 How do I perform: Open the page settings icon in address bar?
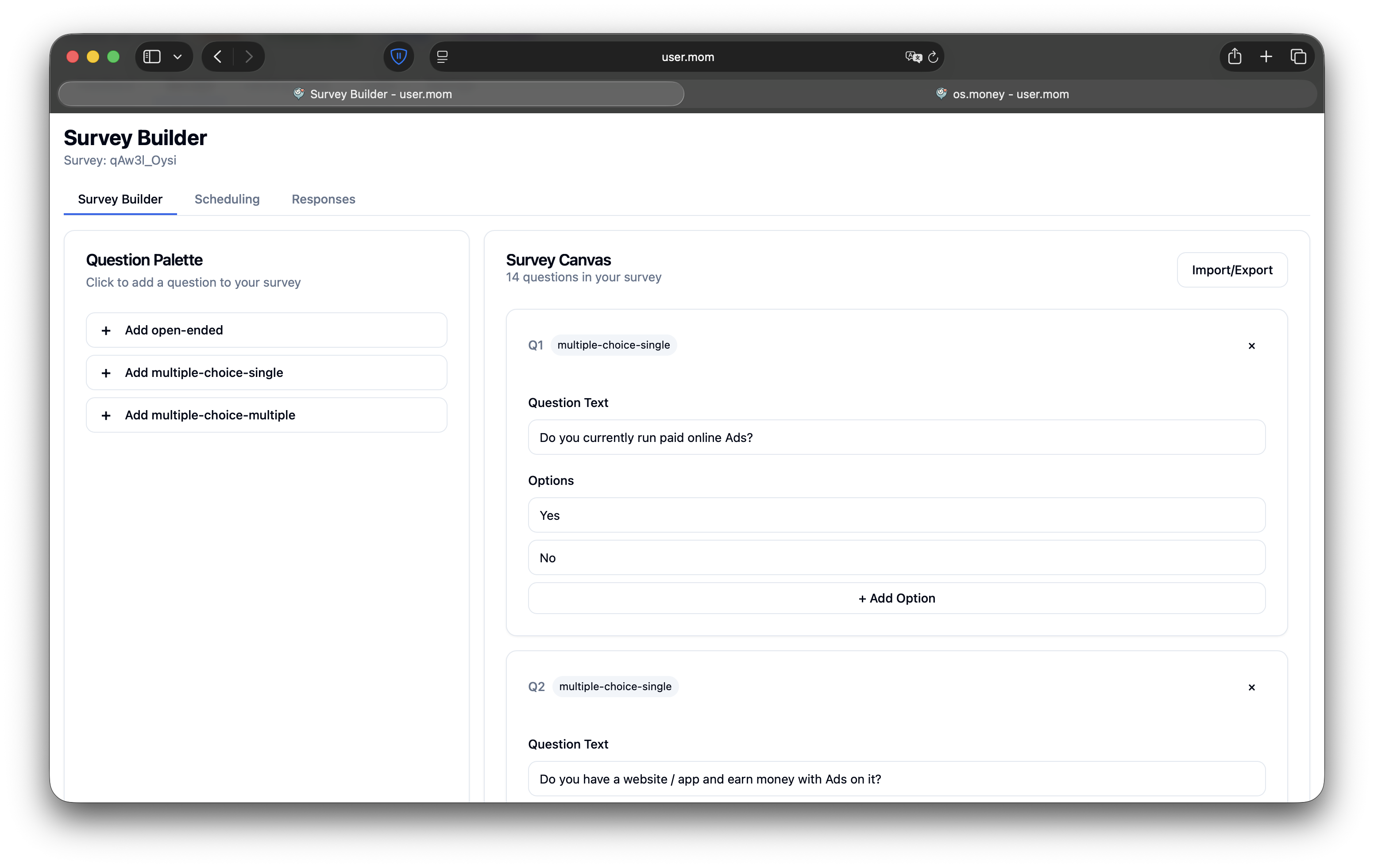click(442, 57)
